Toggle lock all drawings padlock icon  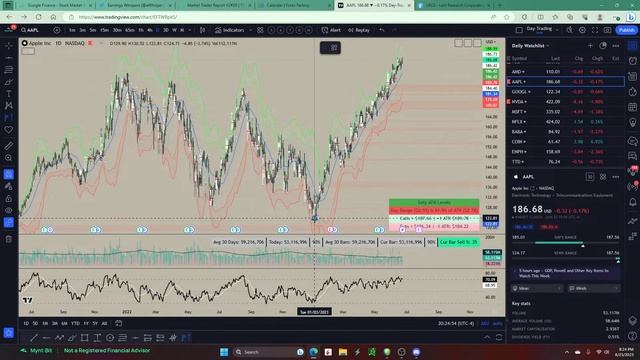coord(9,199)
